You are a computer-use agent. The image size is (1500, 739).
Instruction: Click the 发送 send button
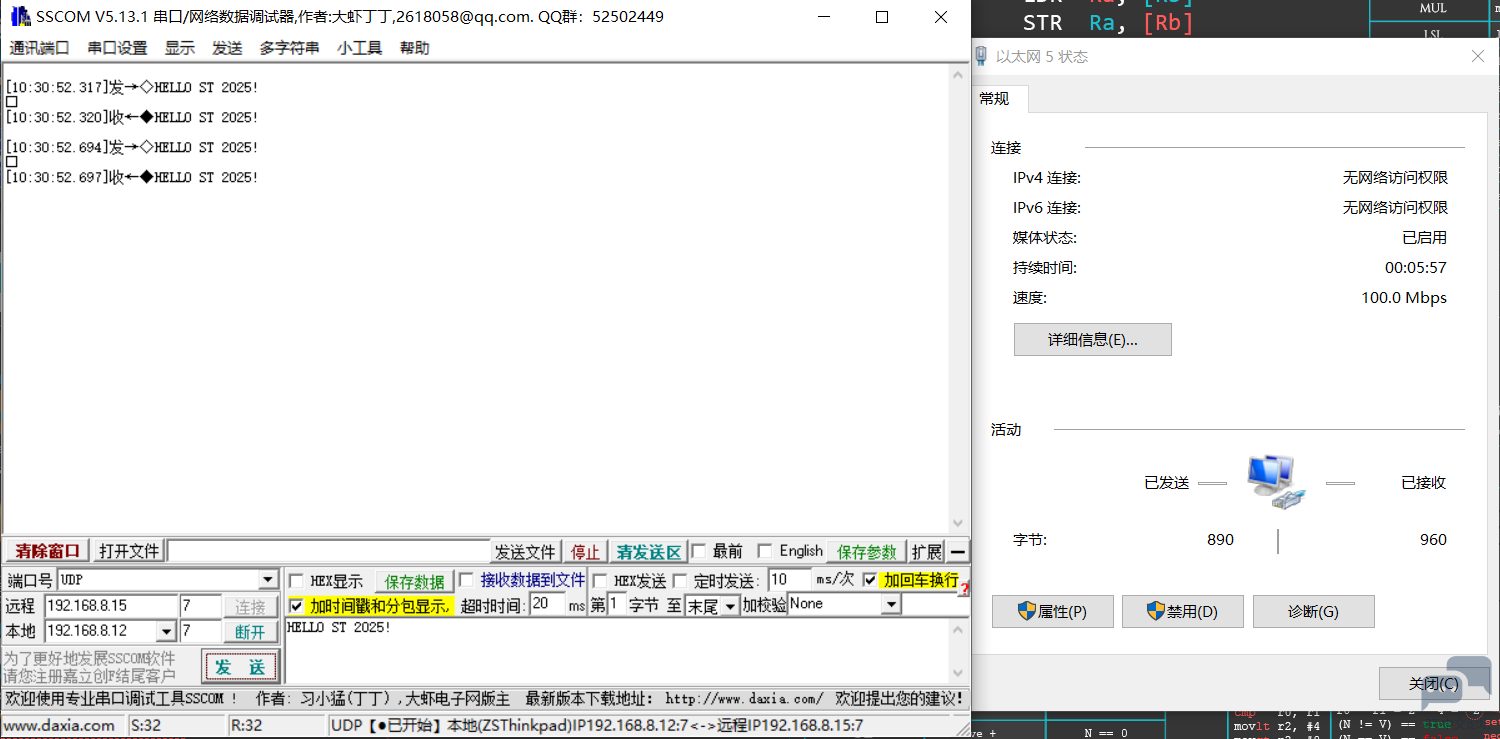tap(240, 667)
